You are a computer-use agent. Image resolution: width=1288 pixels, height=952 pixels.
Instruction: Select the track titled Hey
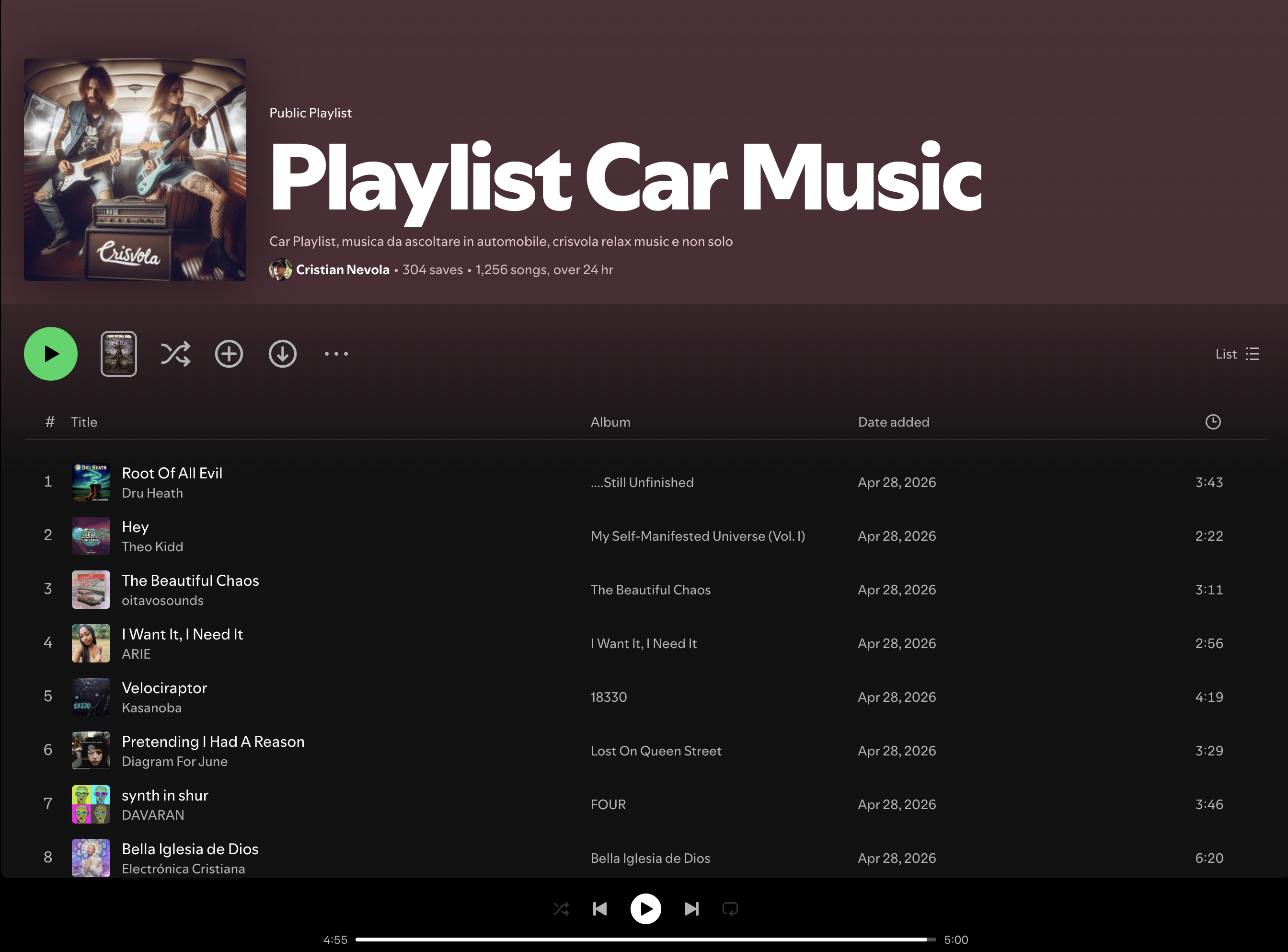pyautogui.click(x=136, y=527)
